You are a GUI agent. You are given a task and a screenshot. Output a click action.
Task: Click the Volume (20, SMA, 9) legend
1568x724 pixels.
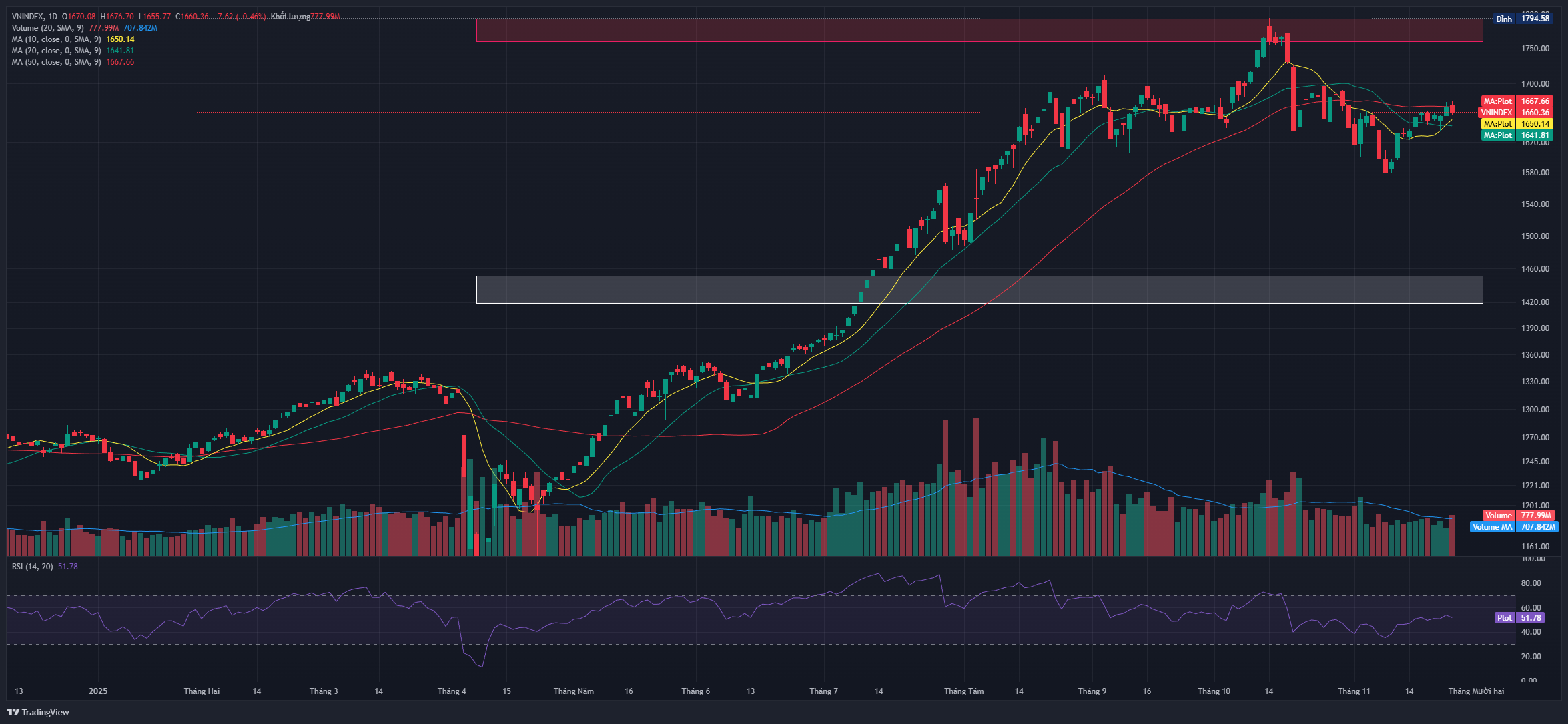coord(47,28)
